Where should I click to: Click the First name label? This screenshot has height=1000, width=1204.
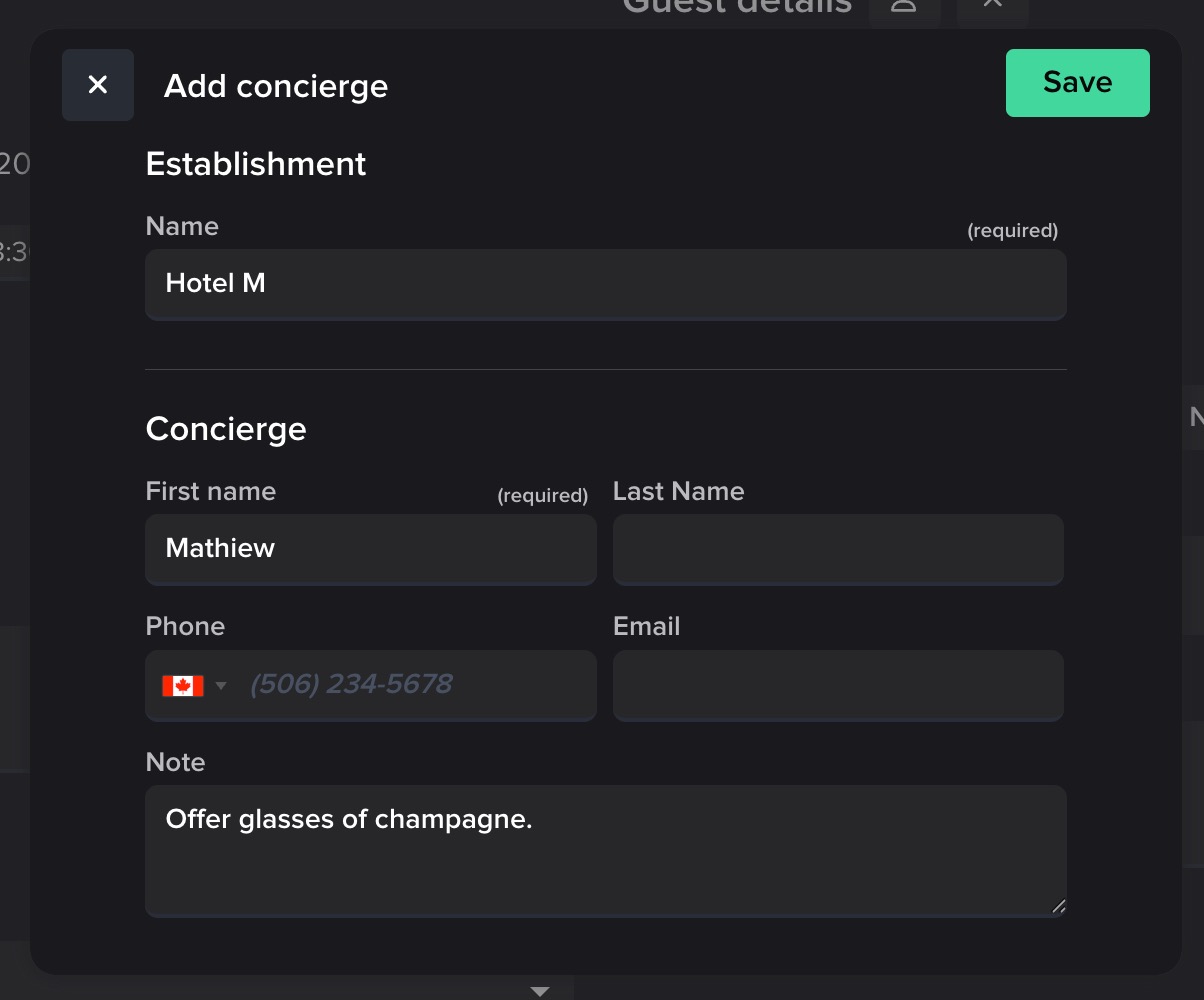pos(211,491)
